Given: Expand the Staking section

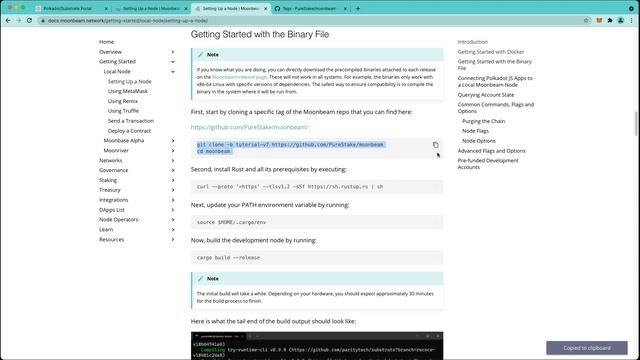Looking at the screenshot, I should (x=173, y=180).
